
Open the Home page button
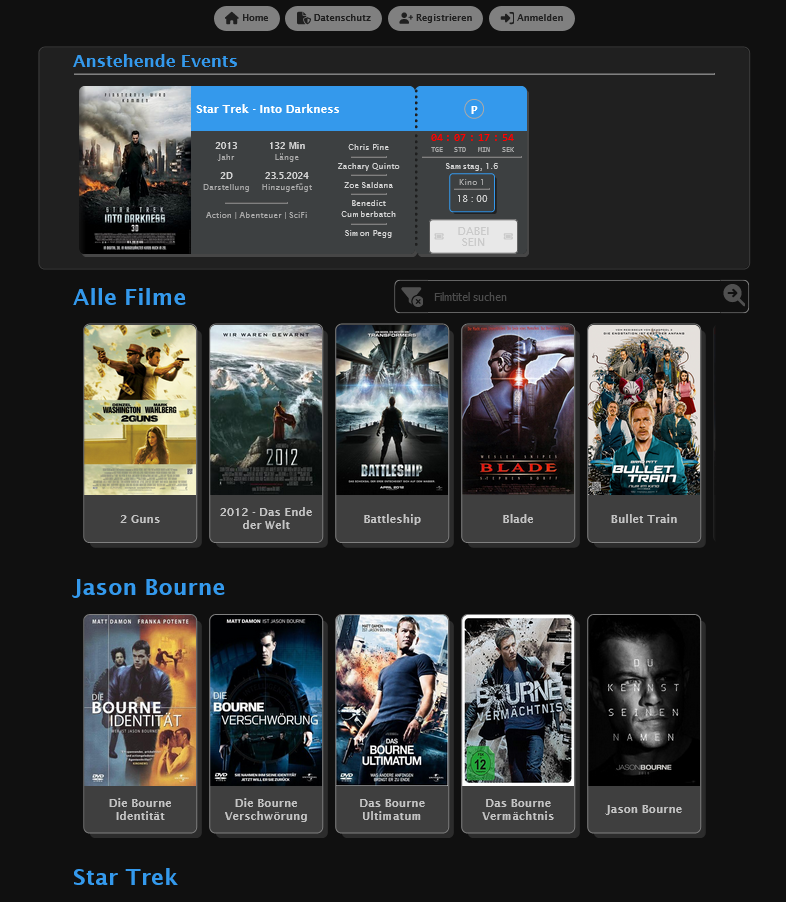(x=247, y=18)
